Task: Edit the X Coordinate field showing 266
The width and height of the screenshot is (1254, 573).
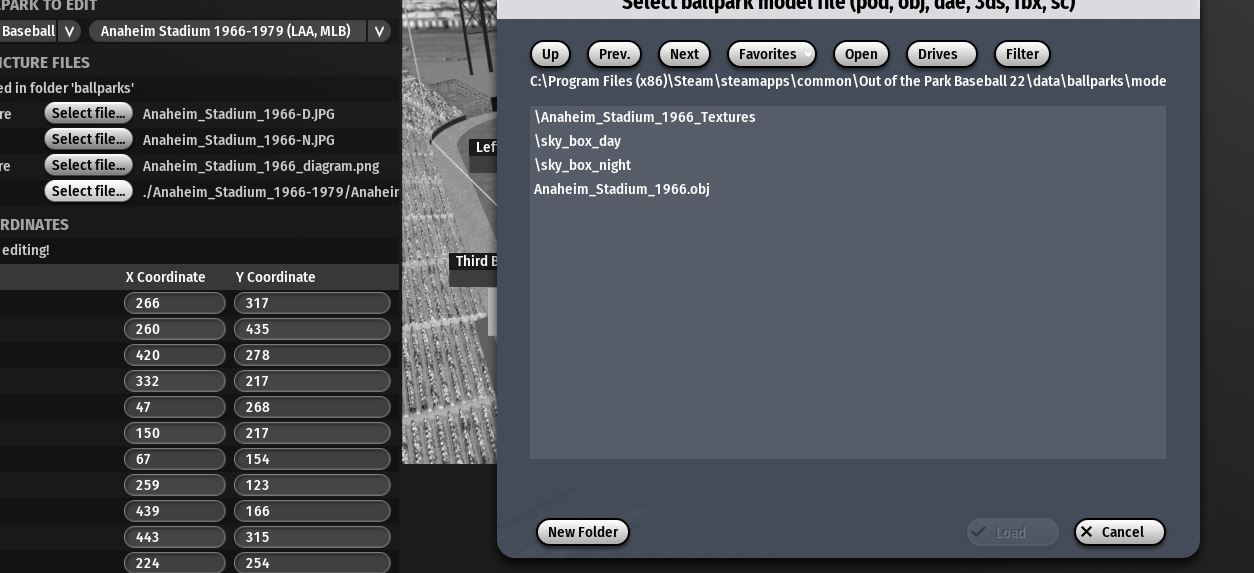Action: [x=174, y=303]
